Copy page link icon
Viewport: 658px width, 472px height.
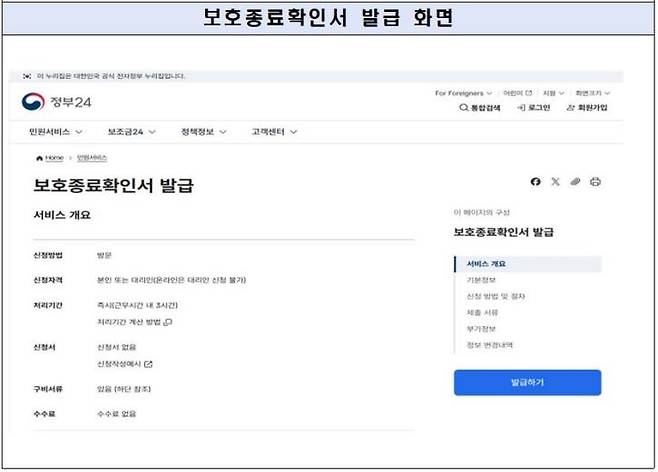[x=575, y=182]
